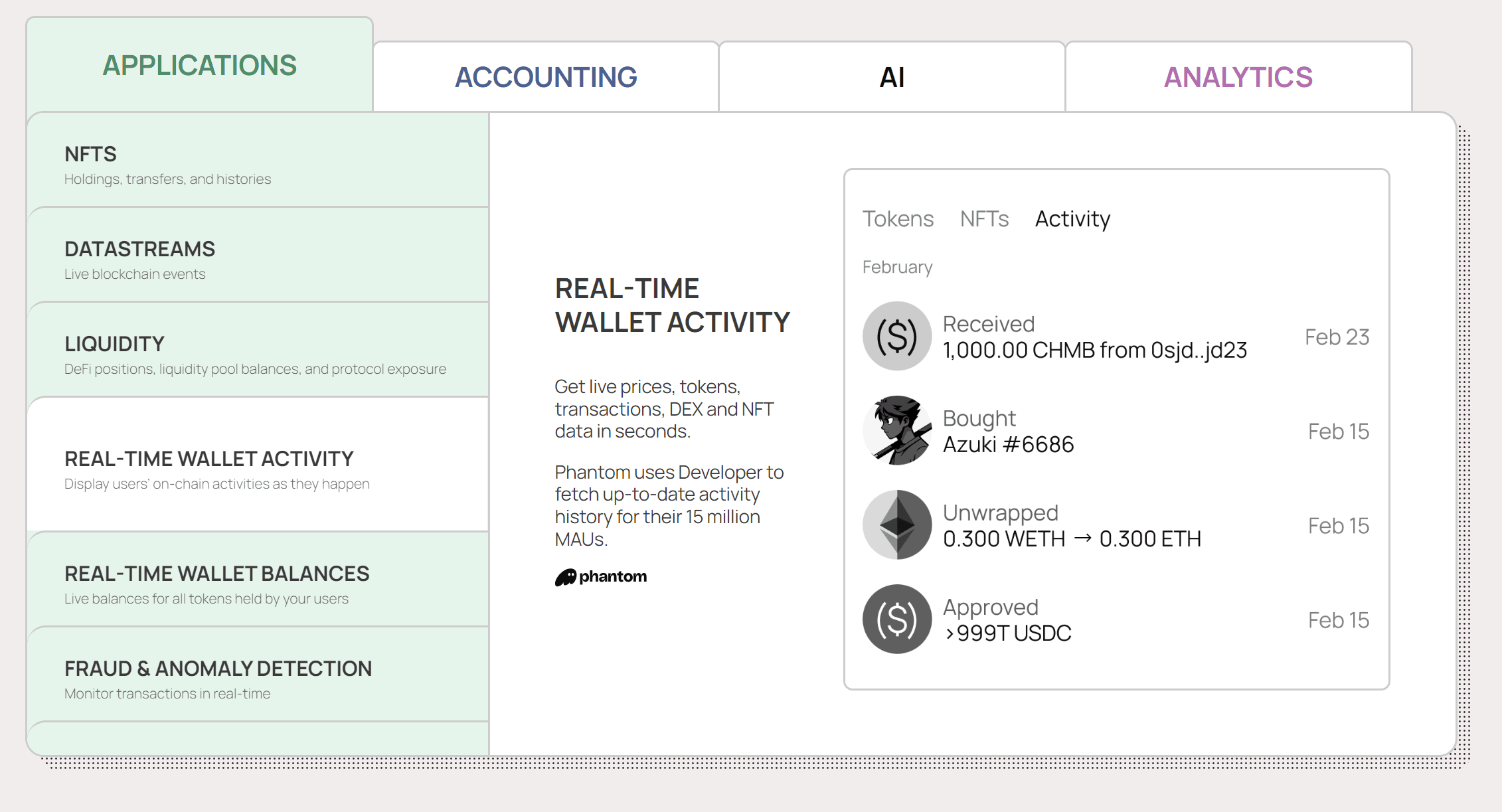Open the Tokens tab in wallet widget
Viewport: 1502px width, 812px height.
pyautogui.click(x=898, y=219)
